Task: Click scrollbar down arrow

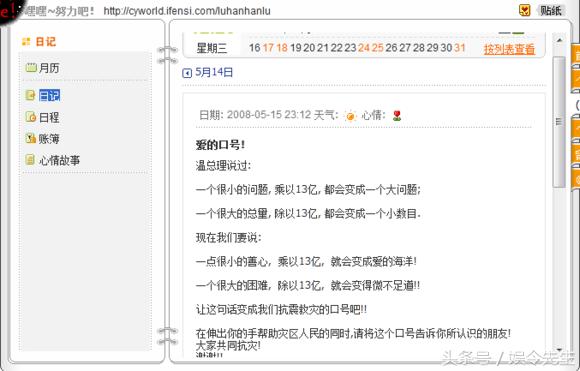Action: [559, 350]
